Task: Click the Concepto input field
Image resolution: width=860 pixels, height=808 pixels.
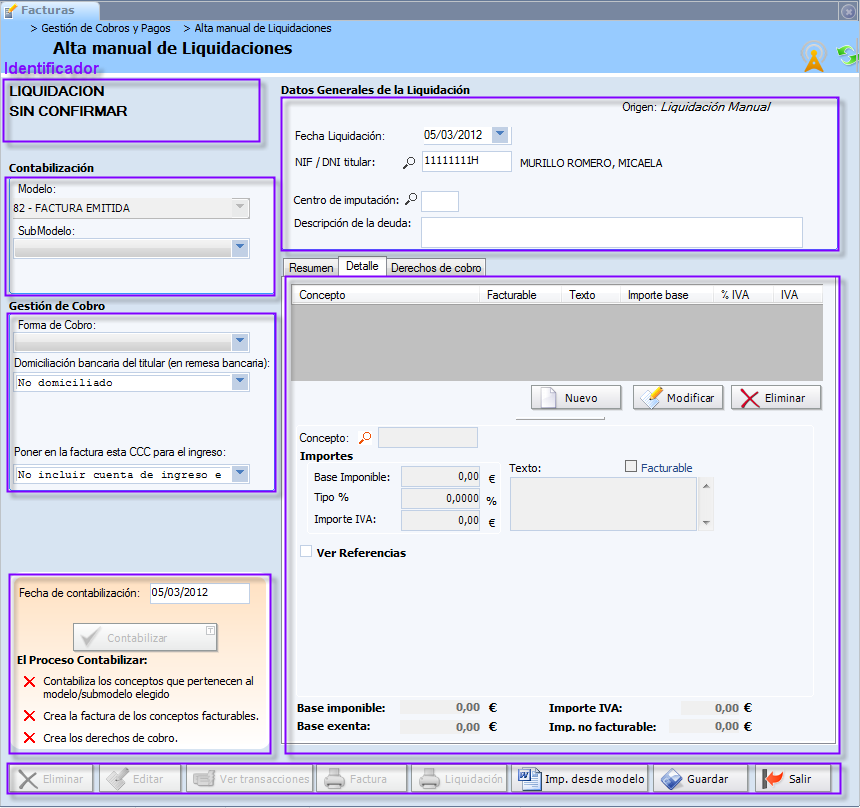Action: (428, 438)
